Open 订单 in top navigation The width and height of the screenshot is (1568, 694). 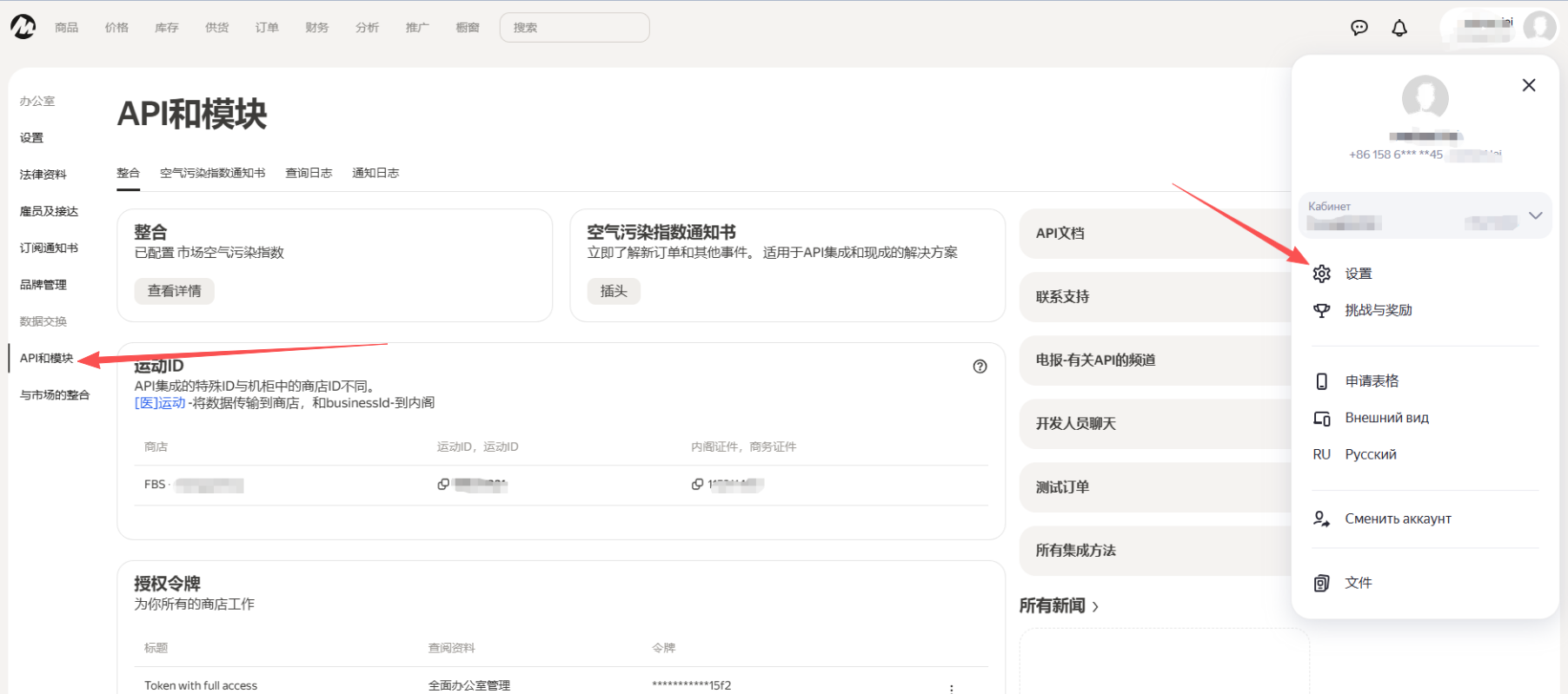point(267,28)
